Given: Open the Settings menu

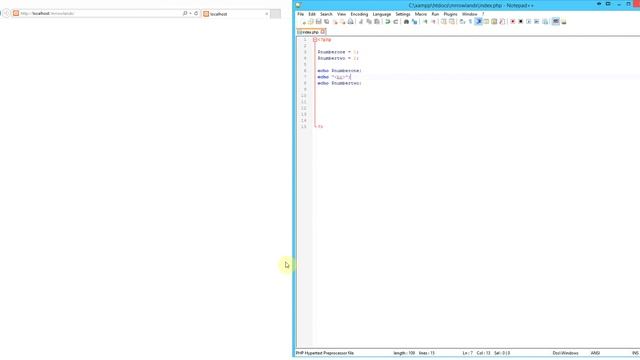Looking at the screenshot, I should (x=402, y=14).
